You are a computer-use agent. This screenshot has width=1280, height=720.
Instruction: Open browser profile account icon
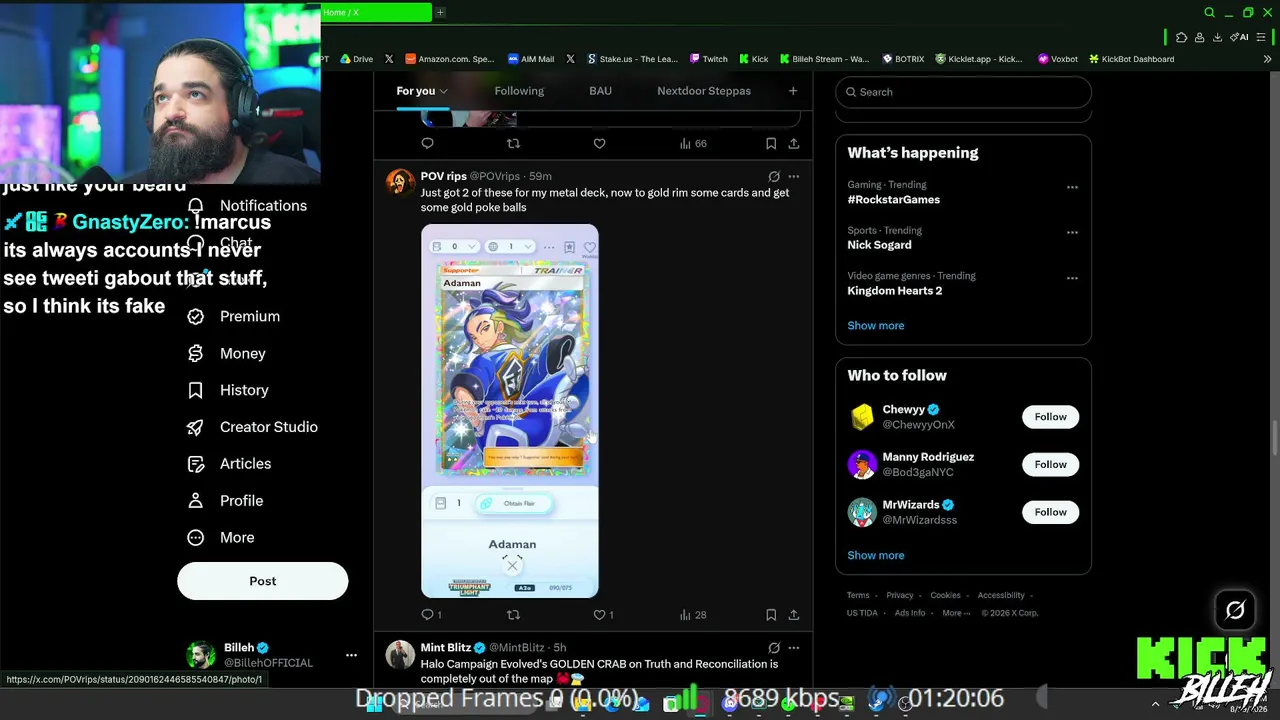1199,37
